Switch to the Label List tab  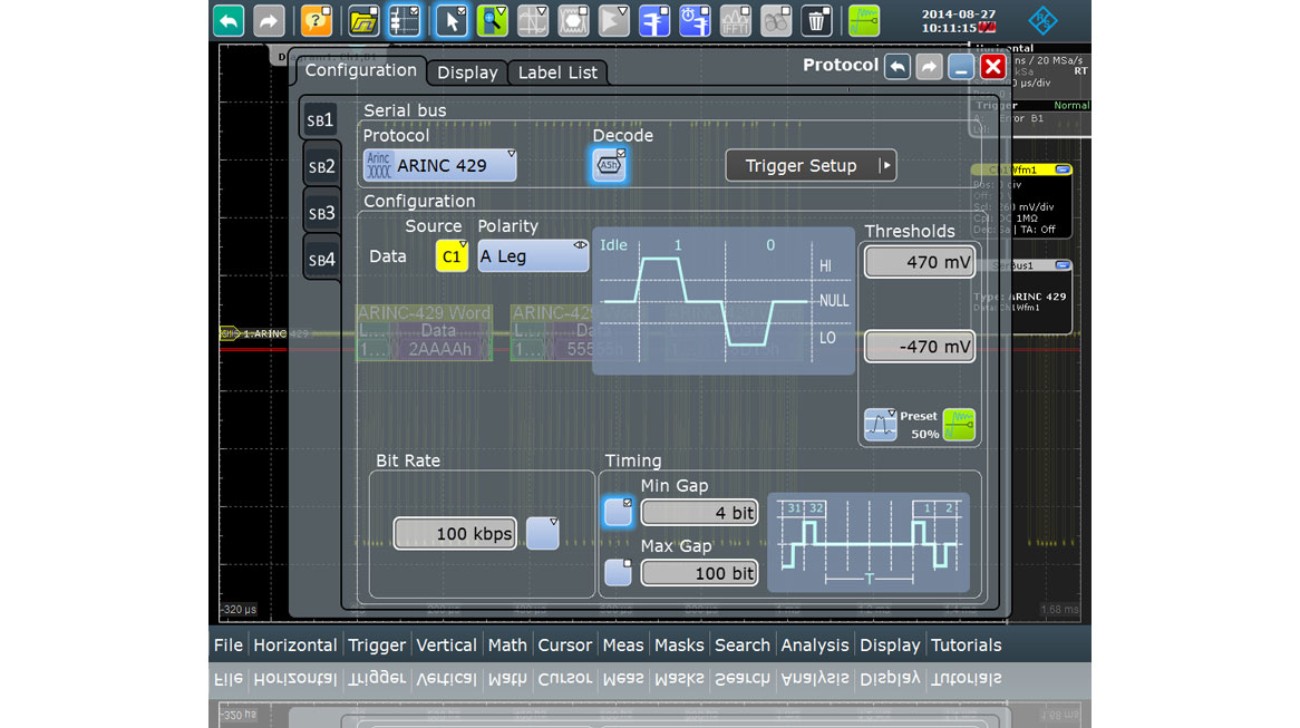(557, 72)
